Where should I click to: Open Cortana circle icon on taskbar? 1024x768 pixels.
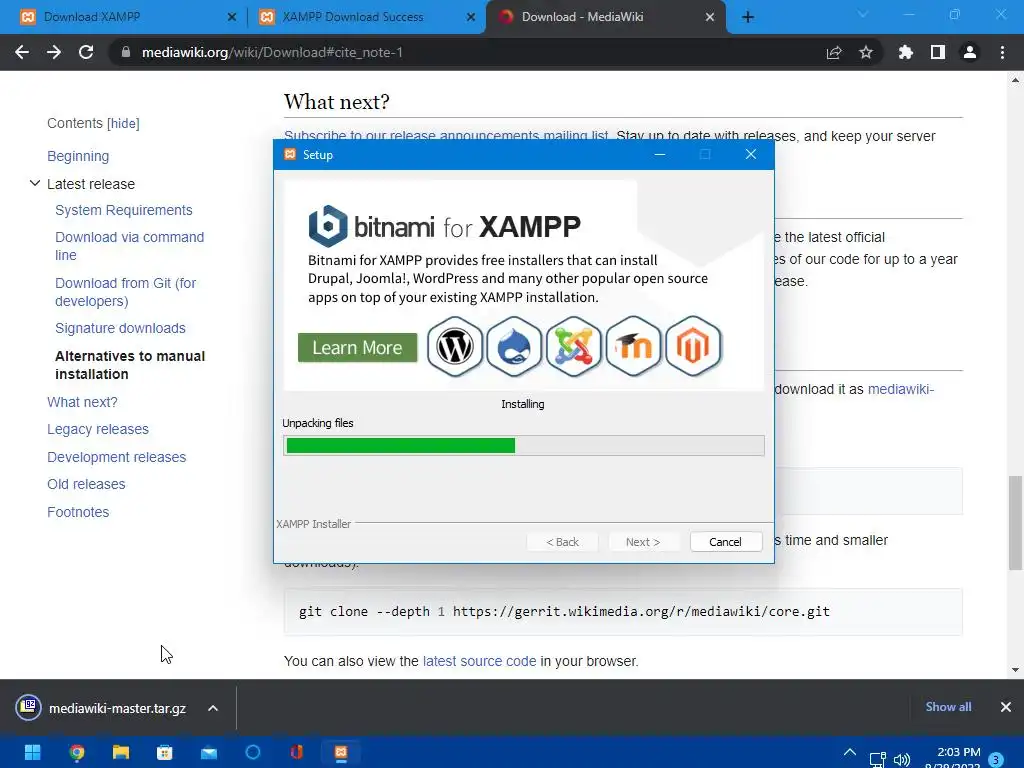coord(253,752)
